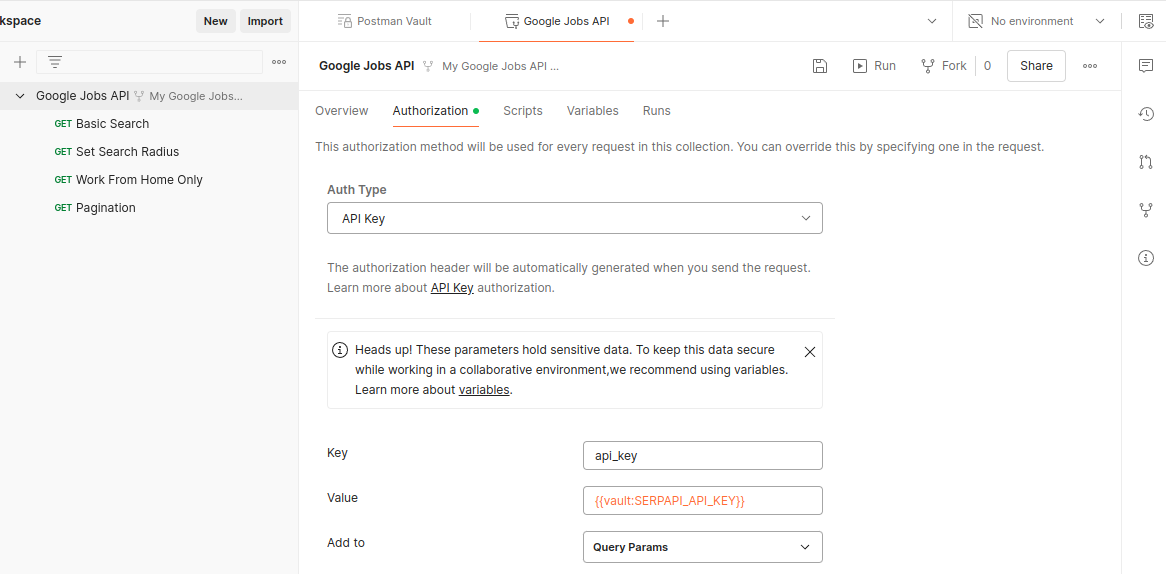Click the save collection icon
Viewport: 1166px width, 574px height.
(x=819, y=66)
